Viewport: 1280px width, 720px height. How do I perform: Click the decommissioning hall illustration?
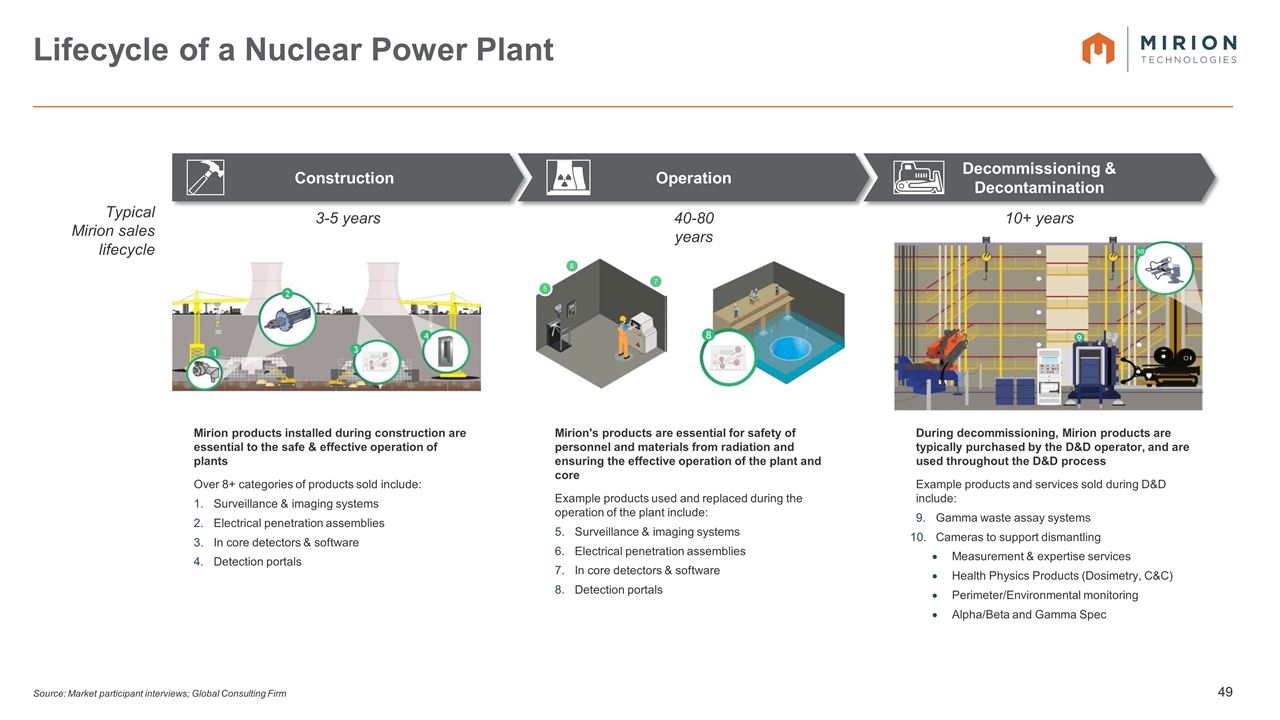pos(1048,326)
